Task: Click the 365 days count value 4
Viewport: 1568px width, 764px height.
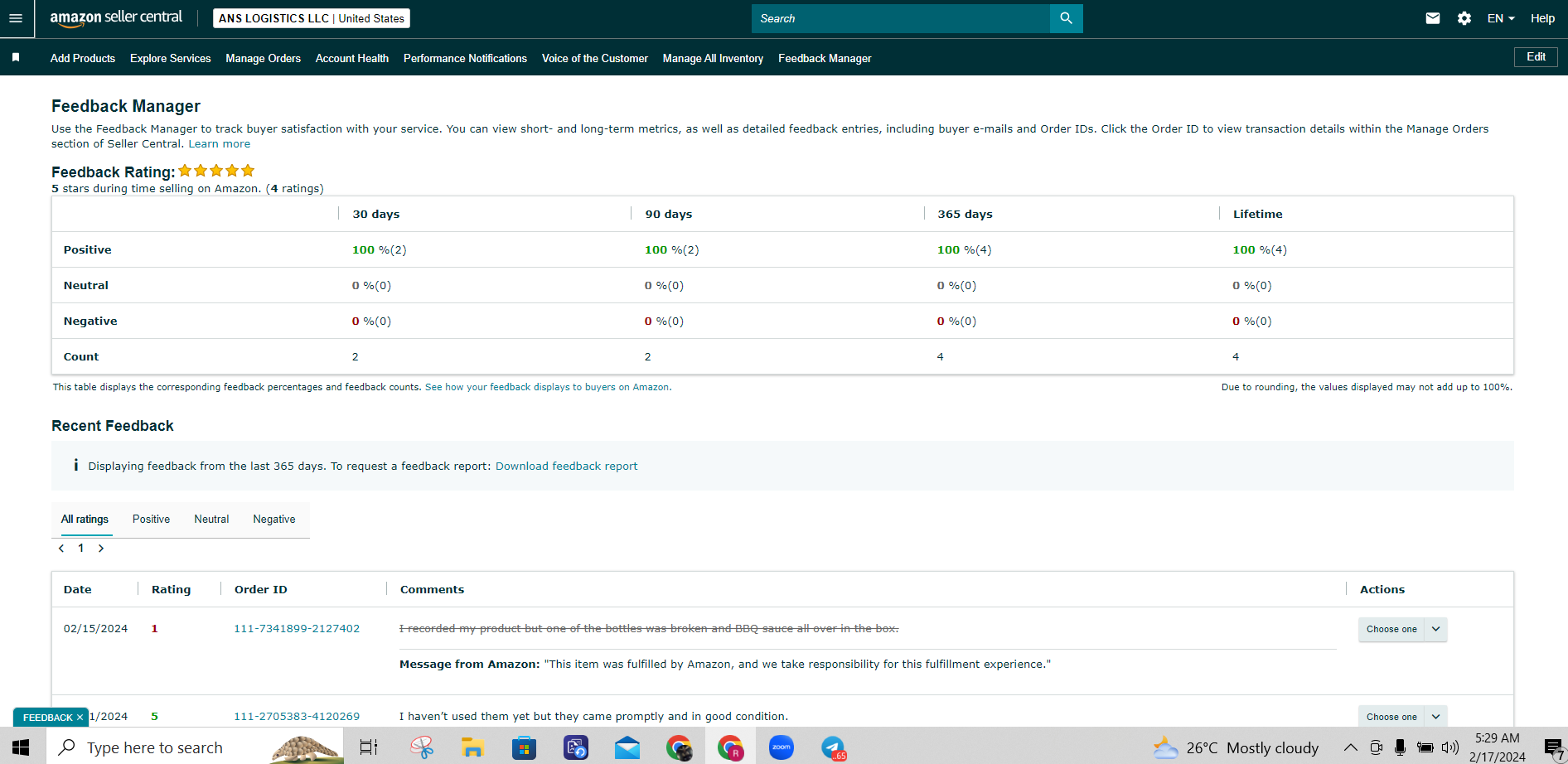Action: click(x=941, y=356)
